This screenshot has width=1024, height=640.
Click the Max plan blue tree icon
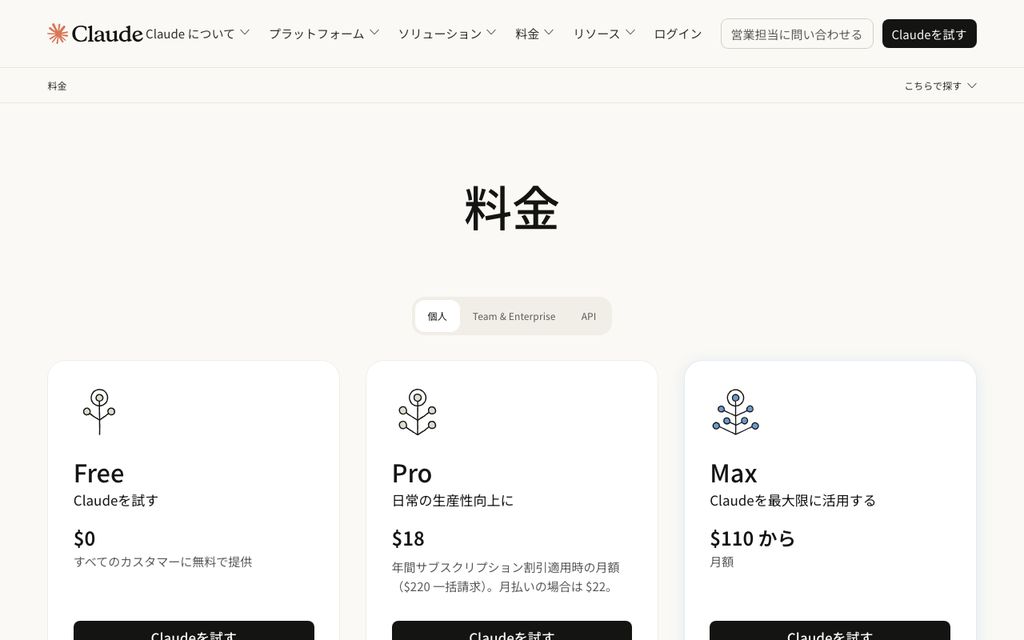tap(735, 411)
